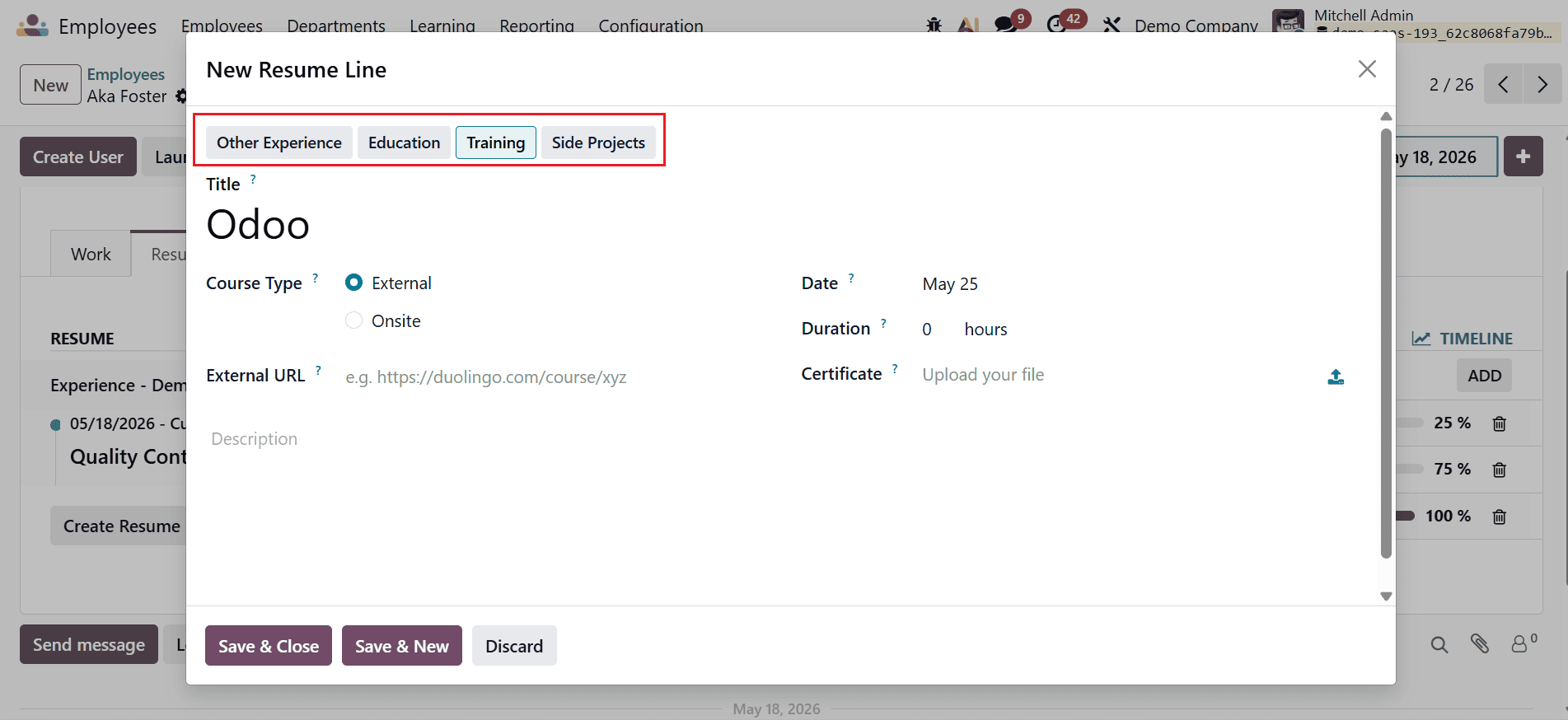Upload certificate file icon
1568x720 pixels.
pyautogui.click(x=1336, y=376)
